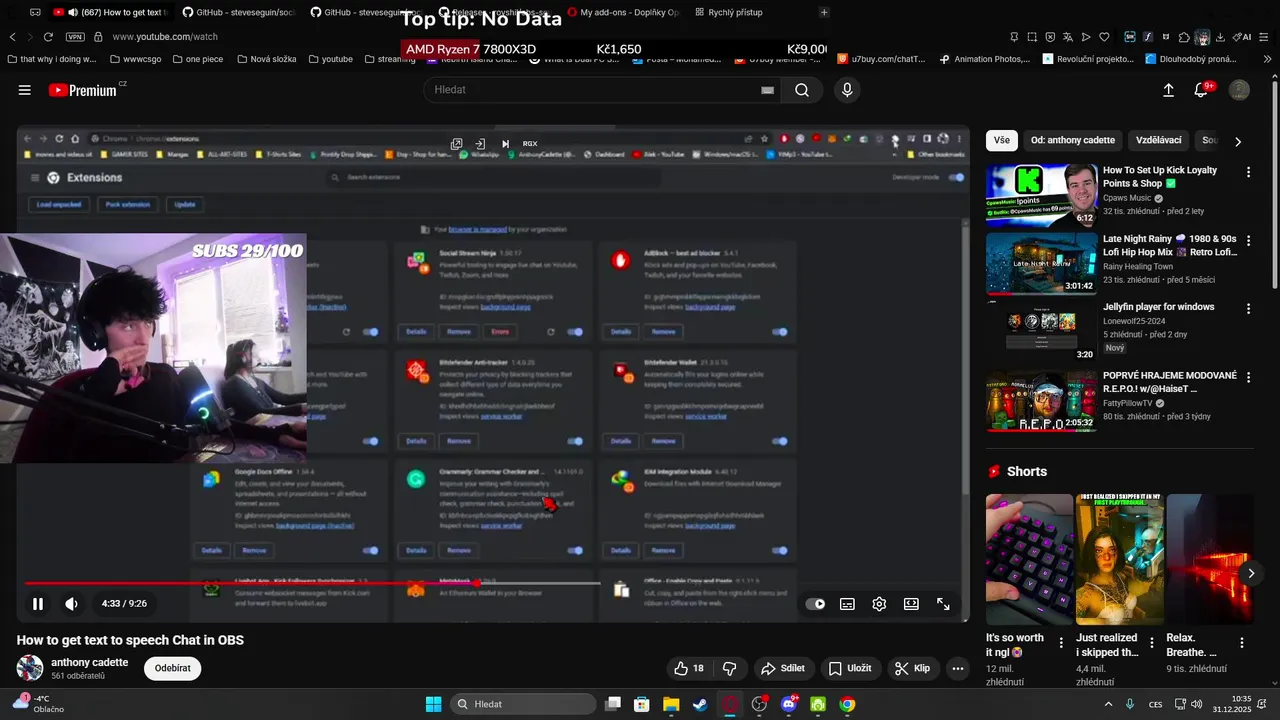The image size is (1280, 720).
Task: Toggle the autoplay switch in the player
Action: click(x=816, y=604)
